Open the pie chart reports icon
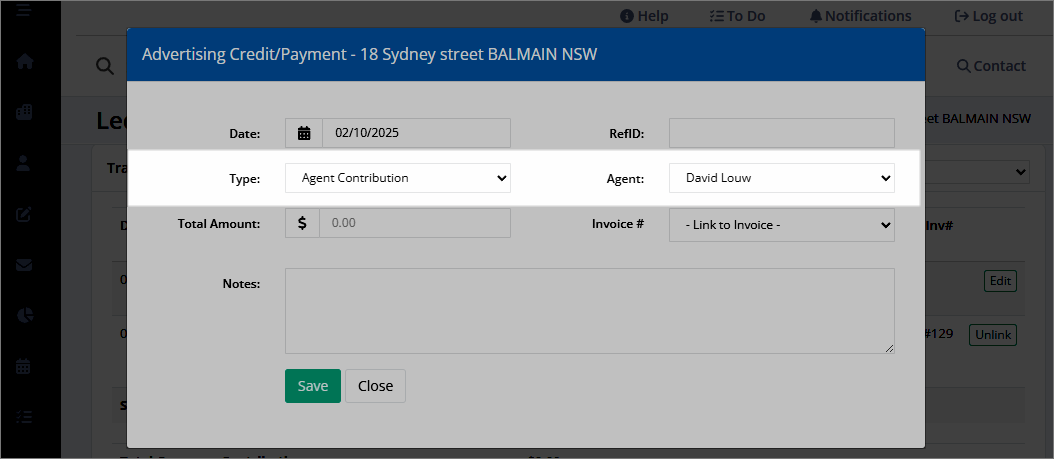Screen dimensions: 1054x459 (25, 316)
